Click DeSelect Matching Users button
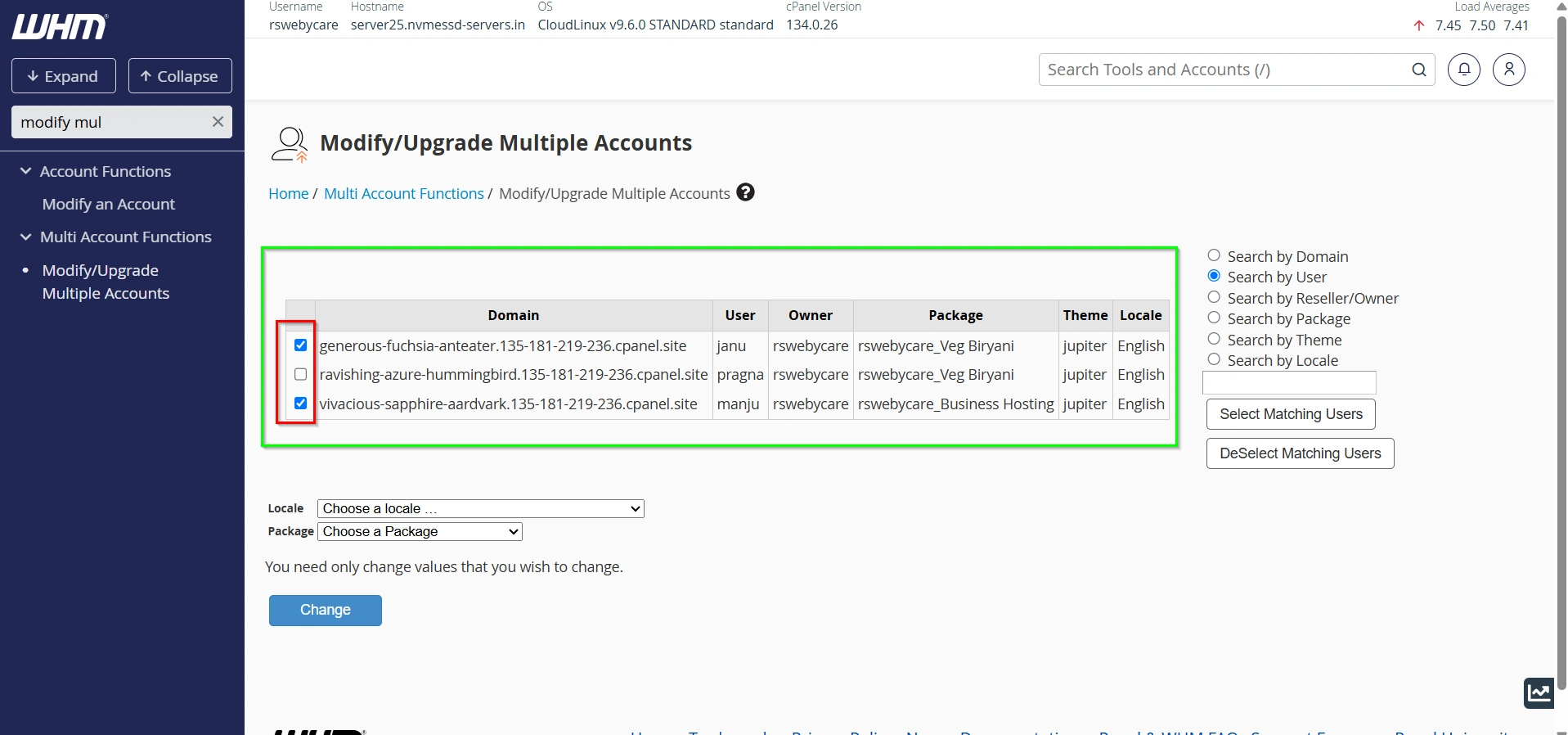 point(1301,453)
